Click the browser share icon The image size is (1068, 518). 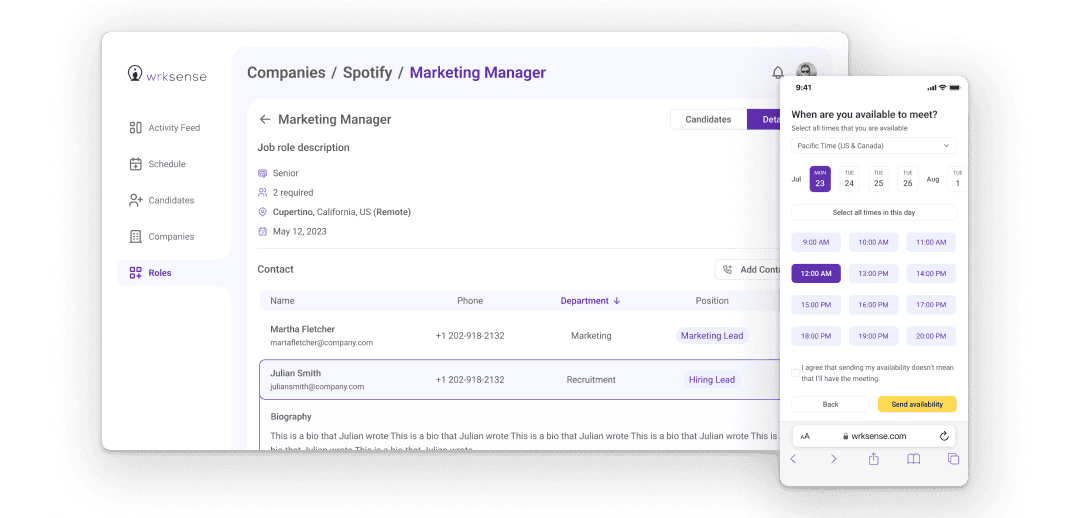point(874,459)
